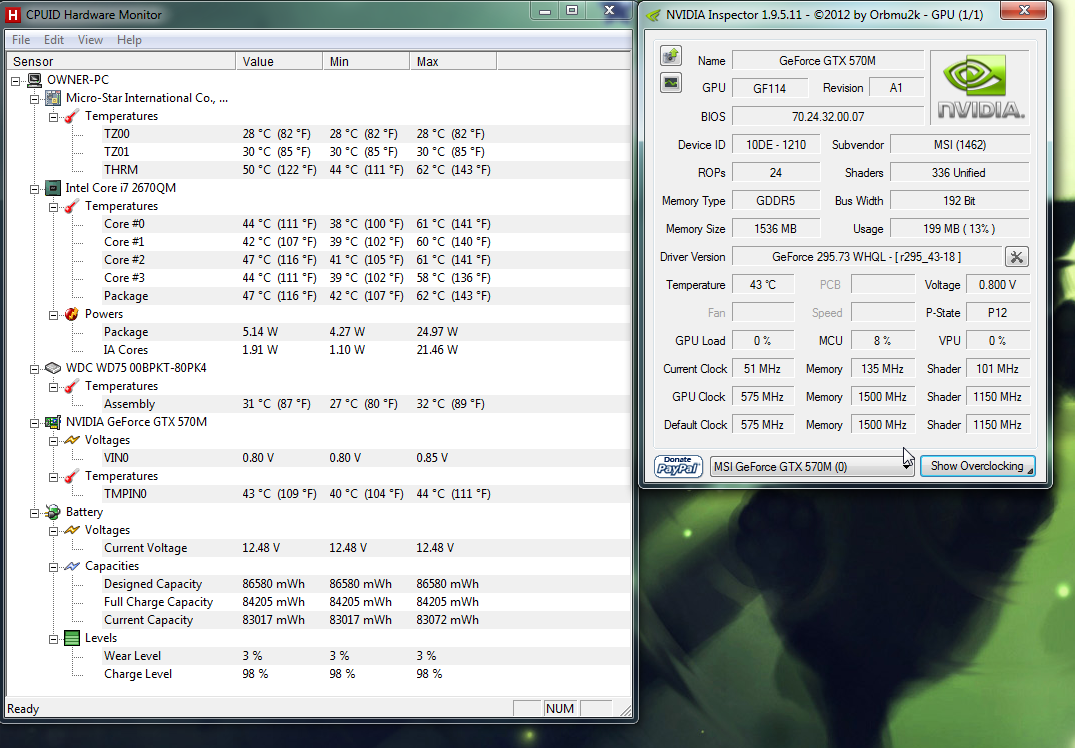The width and height of the screenshot is (1075, 748).
Task: Collapse the Battery node
Action: click(35, 513)
